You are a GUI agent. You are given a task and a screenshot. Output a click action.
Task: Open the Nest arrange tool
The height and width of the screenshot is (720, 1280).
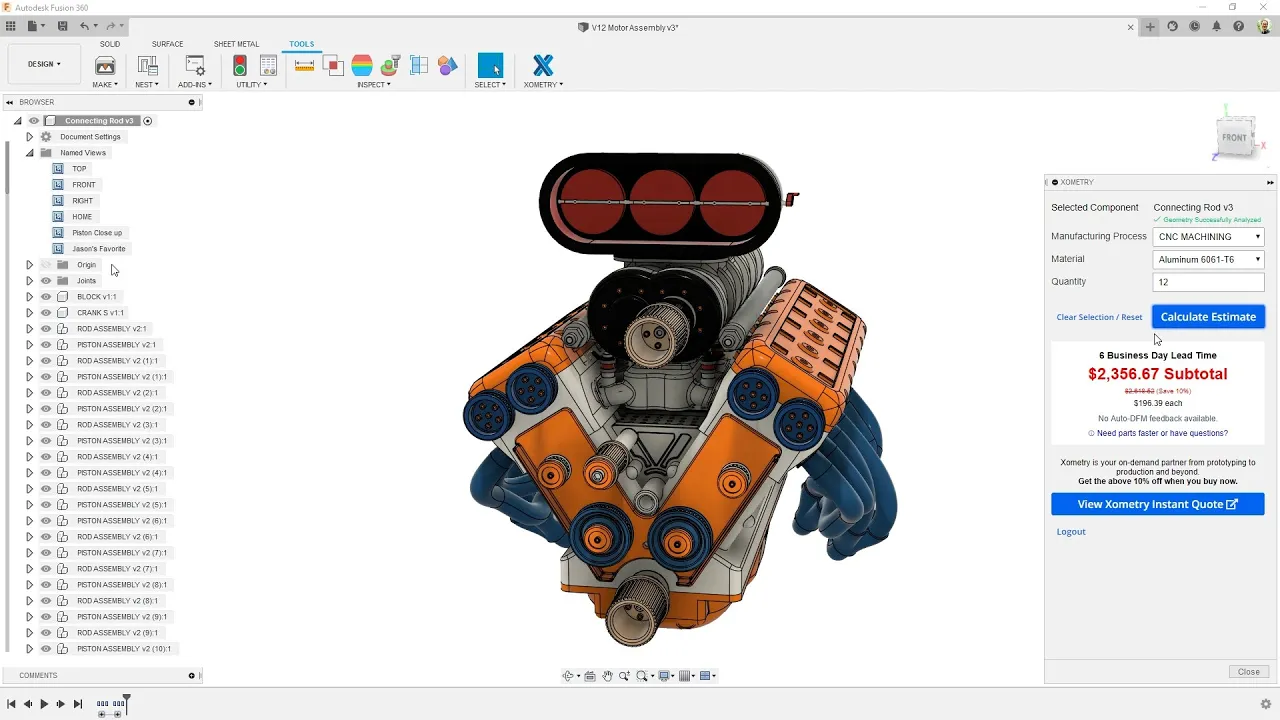147,66
